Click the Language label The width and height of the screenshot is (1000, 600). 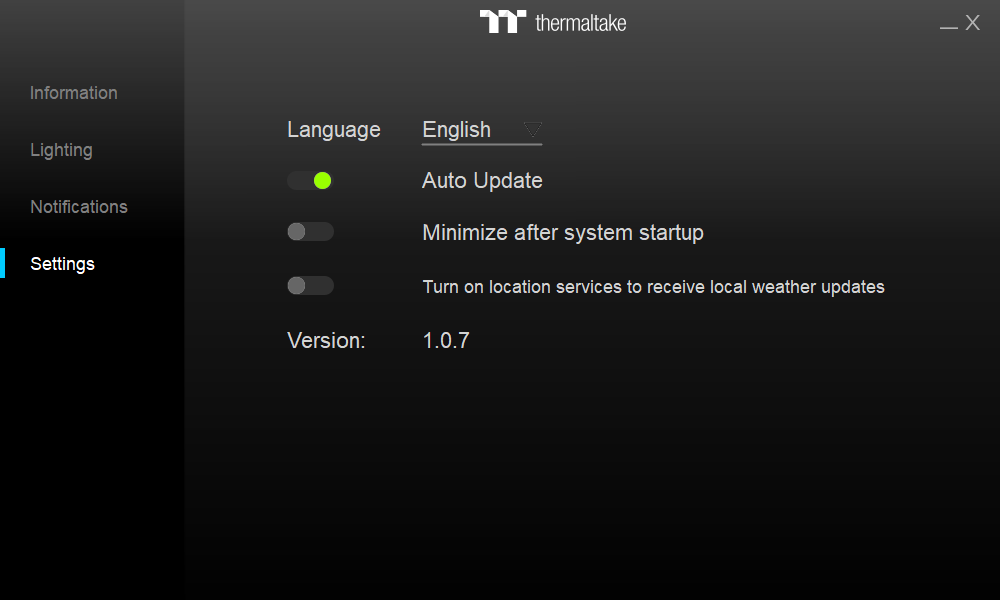(x=334, y=130)
